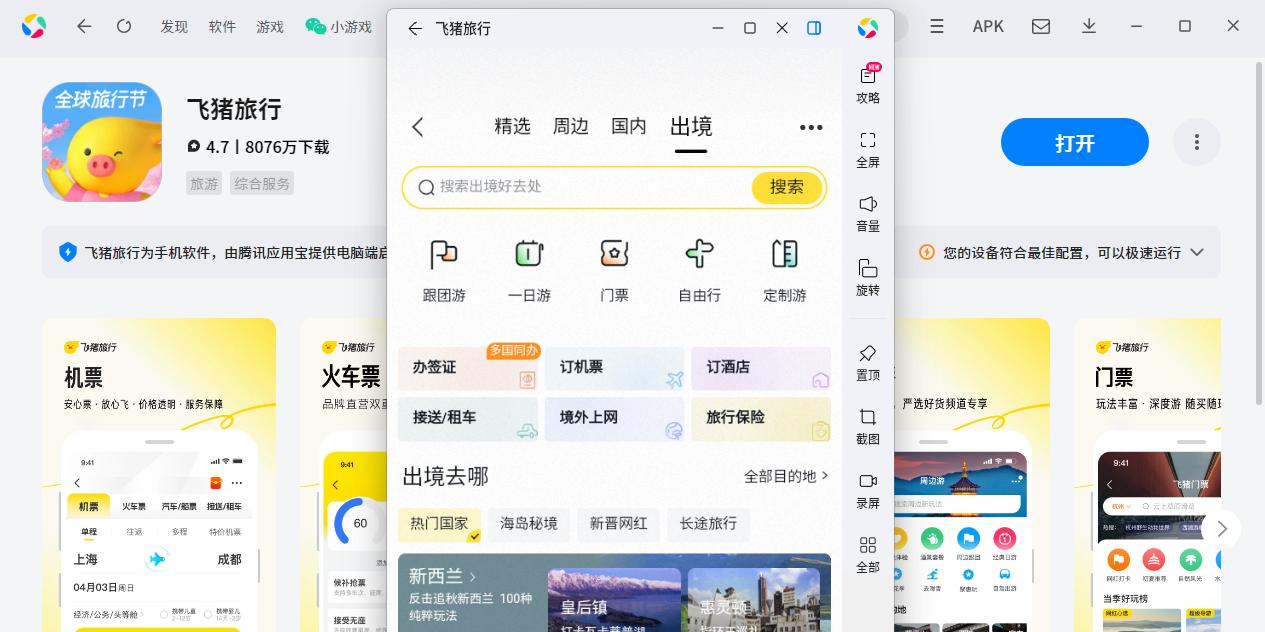Open the mail messages icon
The width and height of the screenshot is (1265, 632).
point(1041,27)
